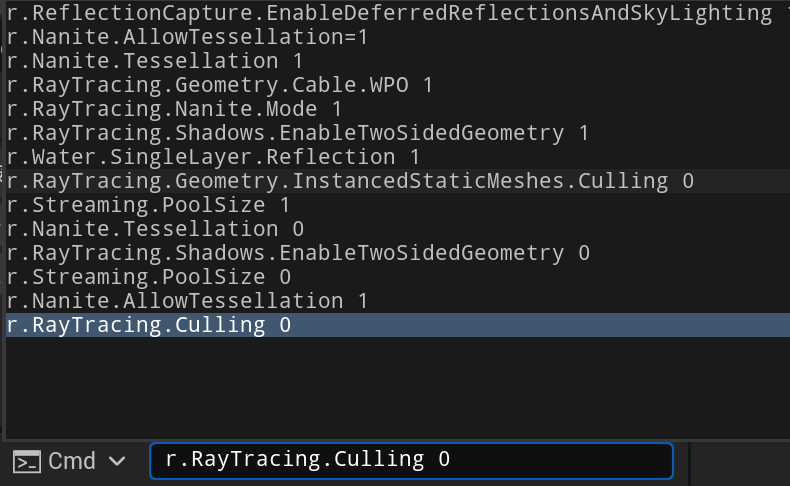Image resolution: width=790 pixels, height=486 pixels.
Task: Select r.Nanite.AllowTessellation=1 history entry
Action: 398,37
